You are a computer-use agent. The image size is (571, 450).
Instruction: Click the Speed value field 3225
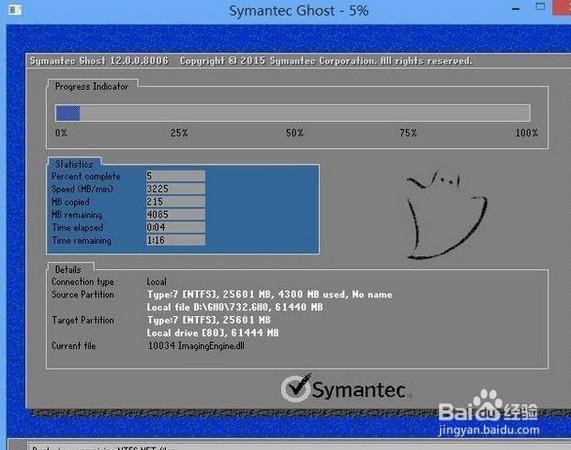(176, 189)
